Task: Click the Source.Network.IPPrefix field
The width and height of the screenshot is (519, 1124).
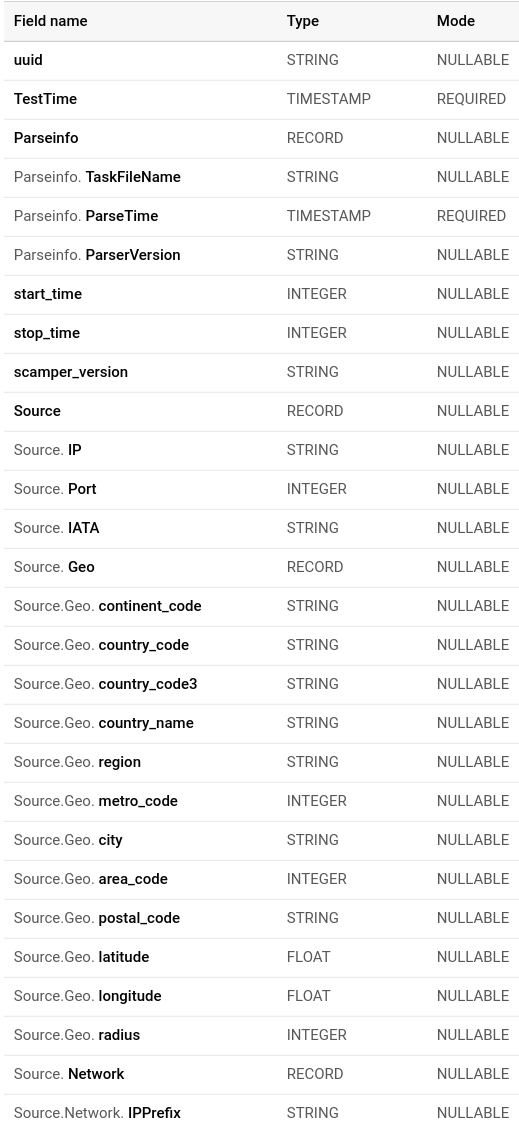Action: coord(97,1113)
